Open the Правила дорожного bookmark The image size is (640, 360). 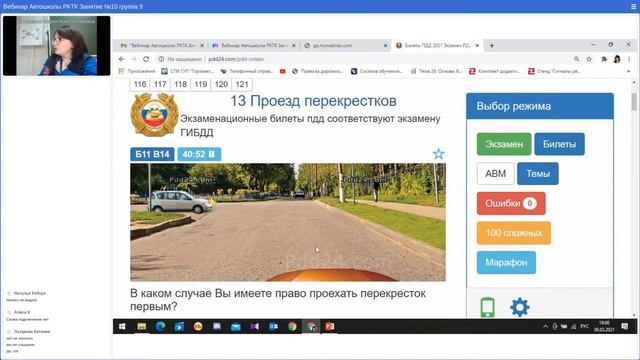click(x=318, y=71)
